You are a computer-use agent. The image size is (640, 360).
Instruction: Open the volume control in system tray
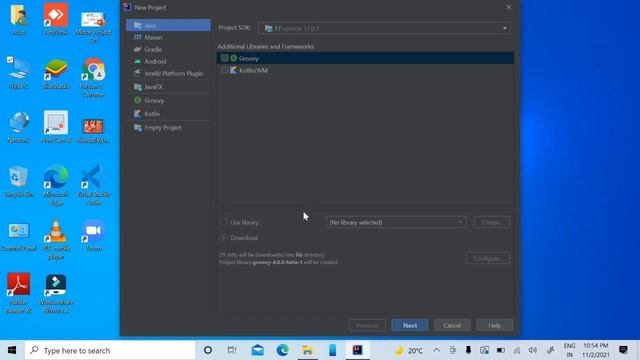(533, 350)
